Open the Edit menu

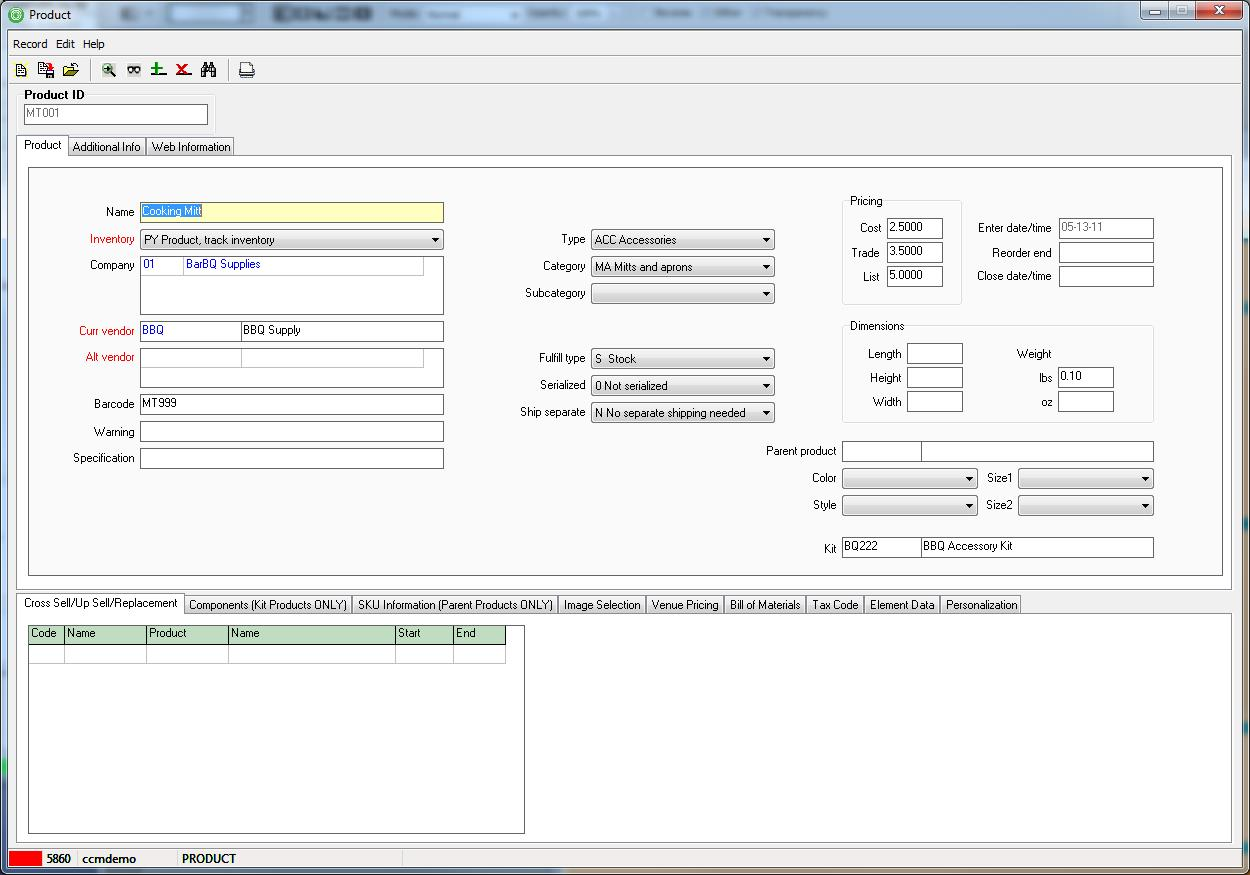point(65,44)
